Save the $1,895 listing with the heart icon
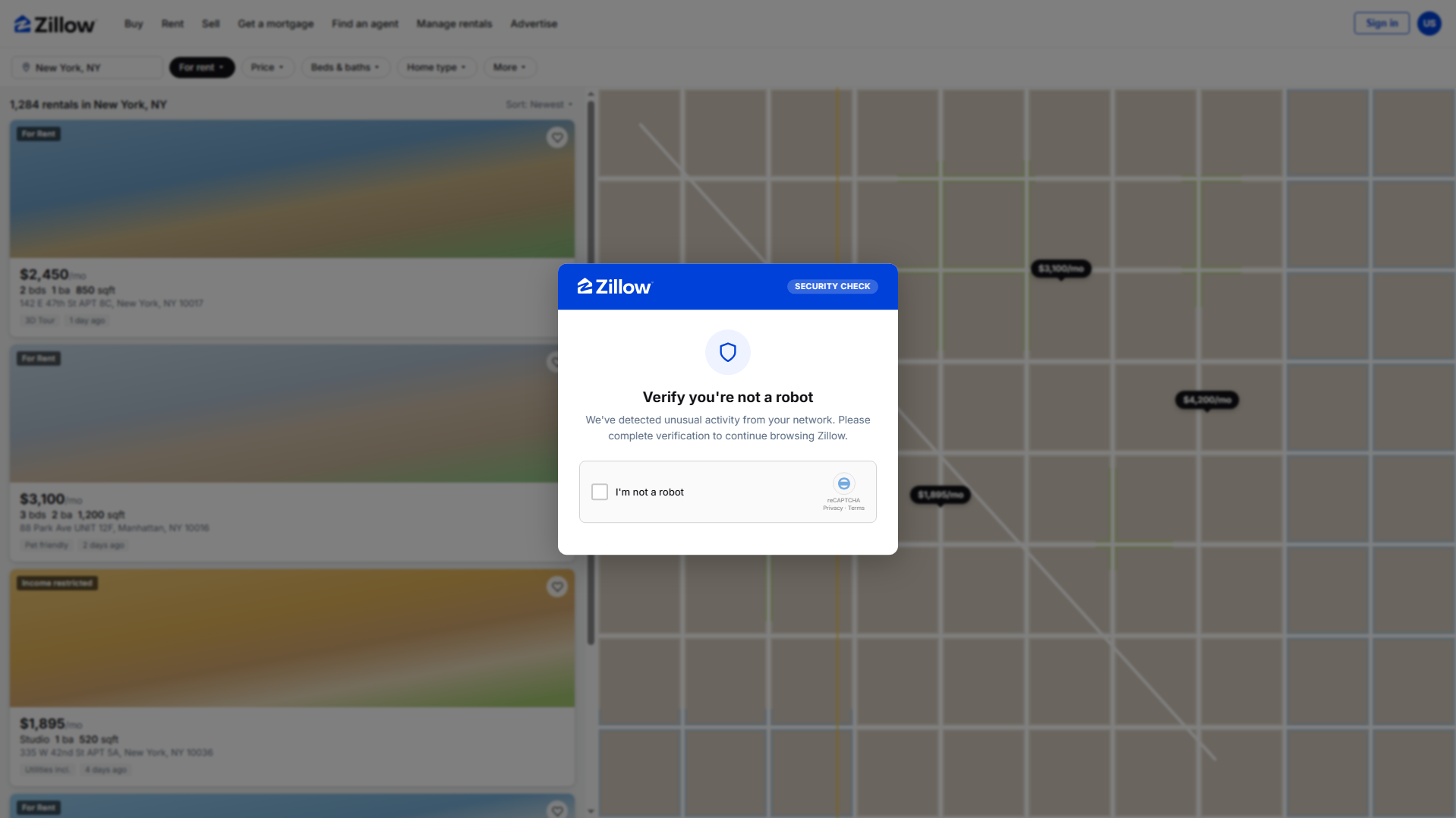 (x=557, y=587)
